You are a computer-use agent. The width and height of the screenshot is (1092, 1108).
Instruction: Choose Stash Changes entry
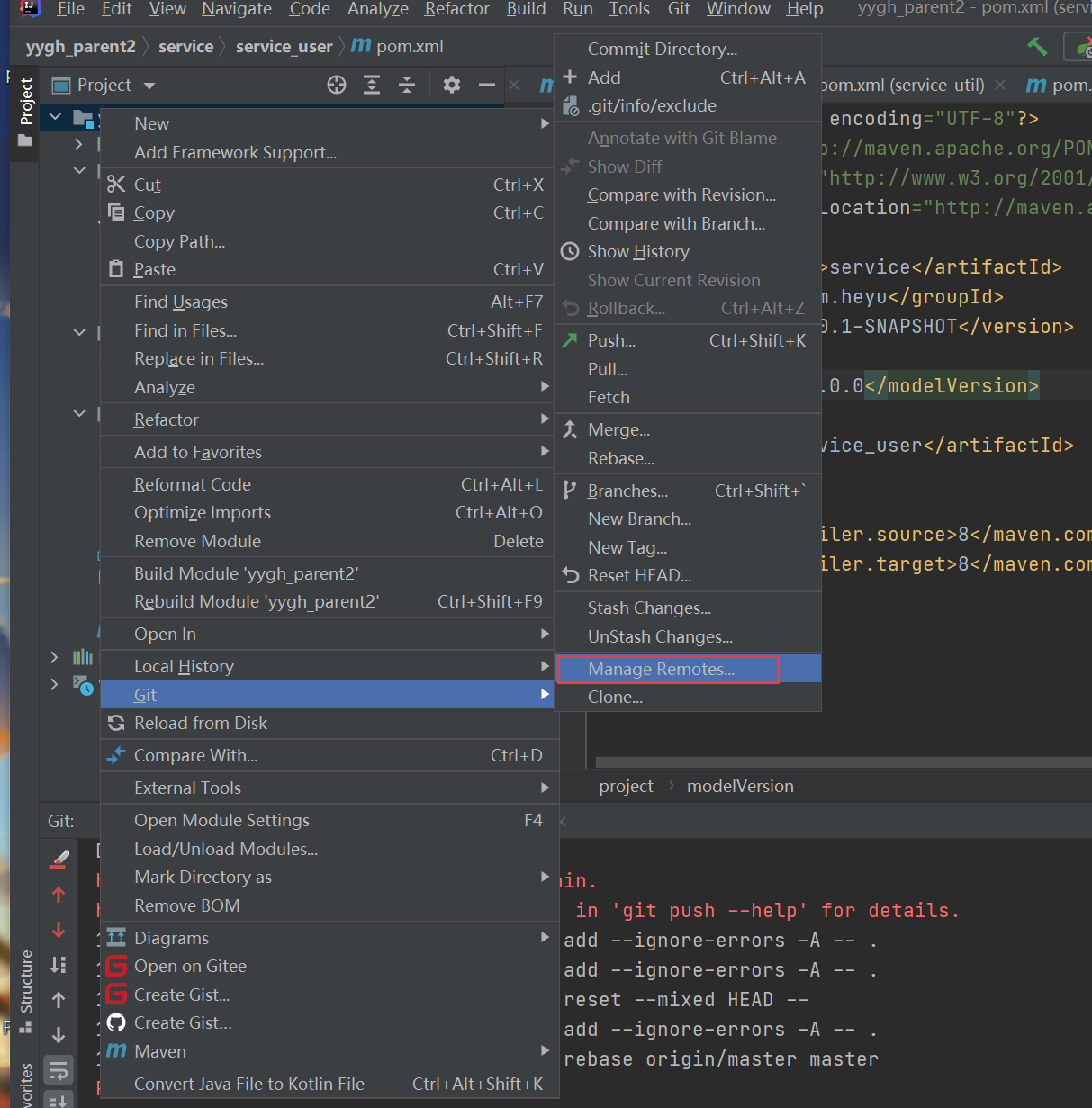click(x=688, y=608)
